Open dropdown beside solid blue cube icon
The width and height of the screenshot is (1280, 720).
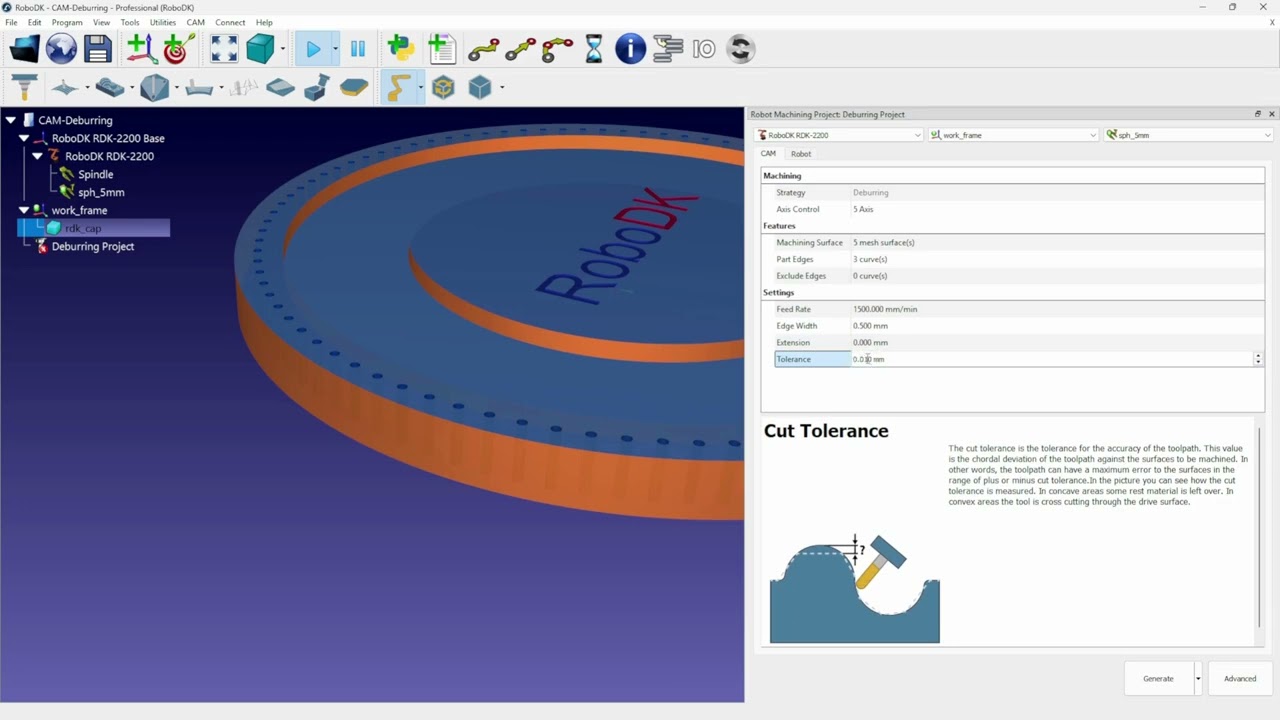[x=502, y=87]
